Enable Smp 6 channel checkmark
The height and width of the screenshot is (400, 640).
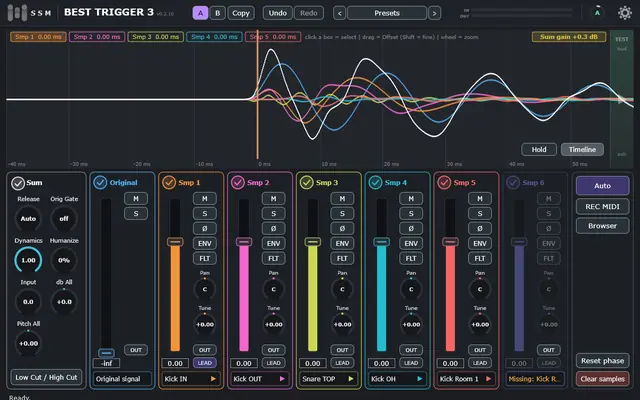513,182
